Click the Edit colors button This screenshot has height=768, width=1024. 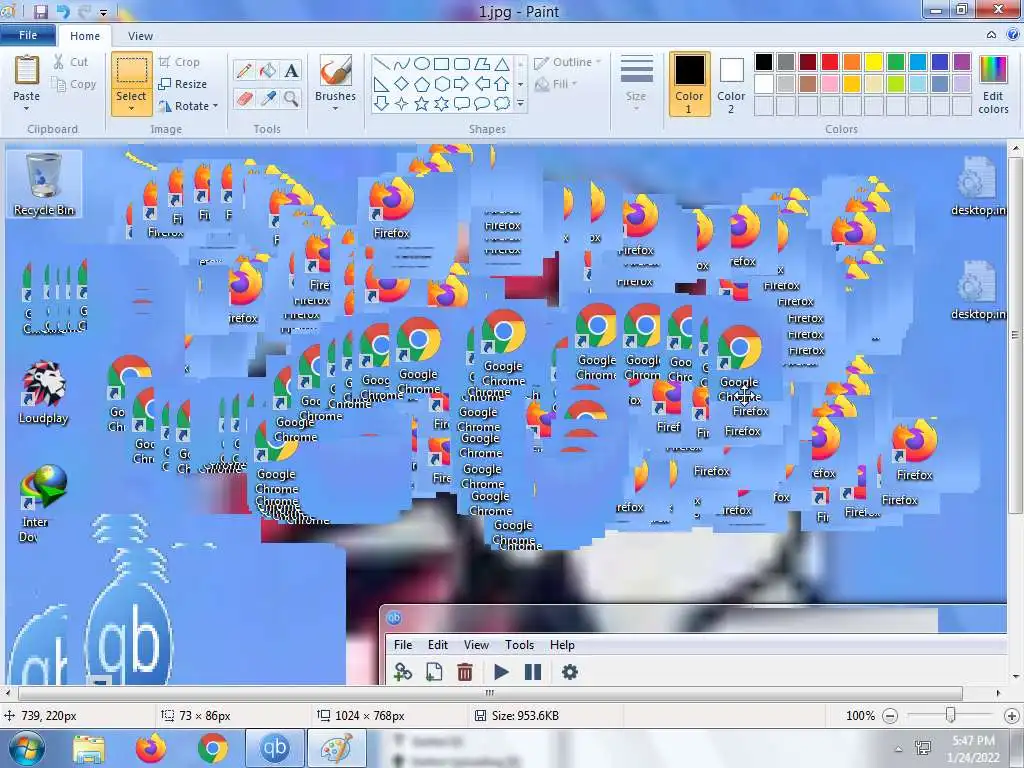click(993, 85)
